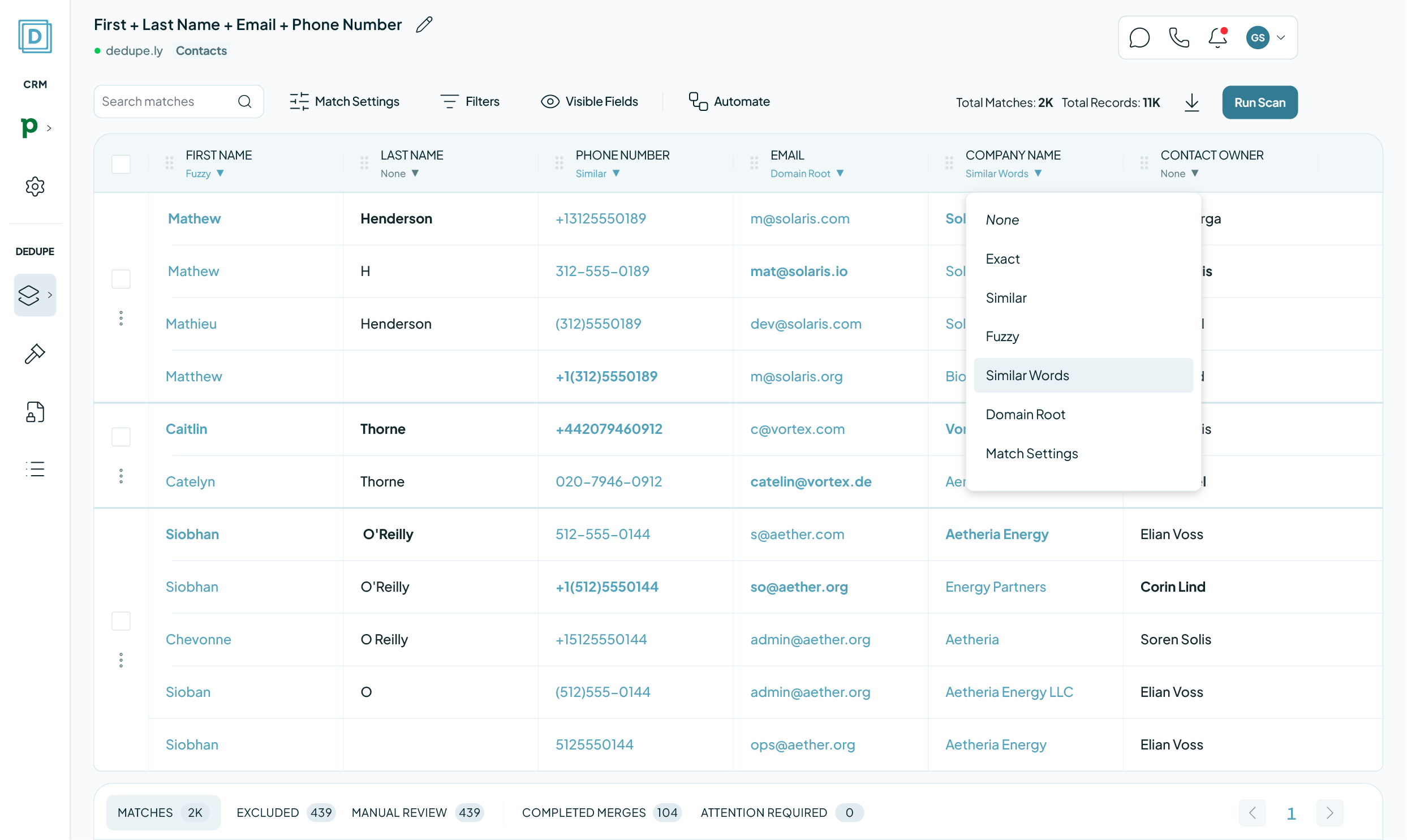The image size is (1407, 840).
Task: Click Company Name column drag handle
Action: [949, 163]
